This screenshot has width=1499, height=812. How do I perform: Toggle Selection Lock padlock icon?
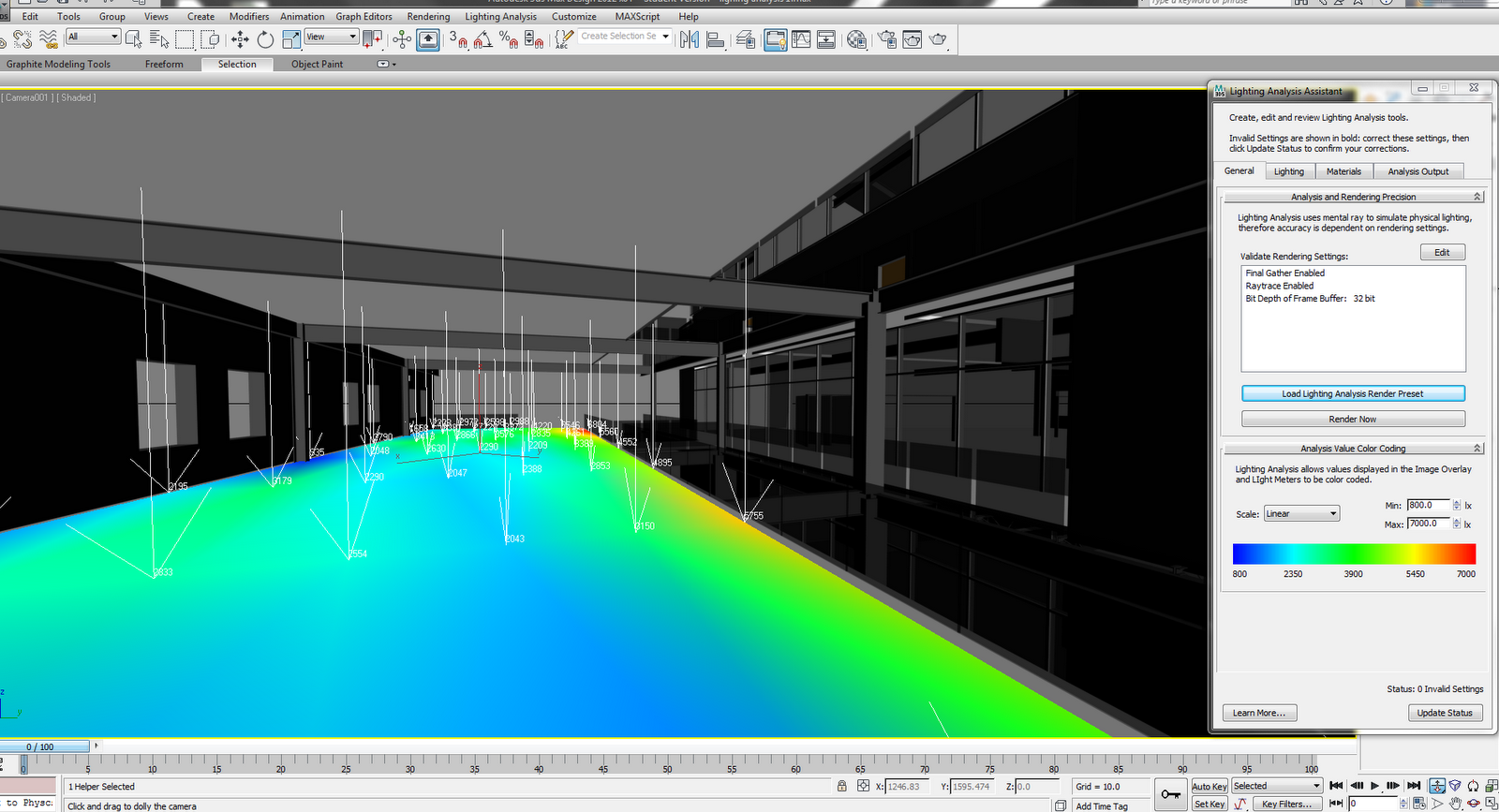pos(842,786)
